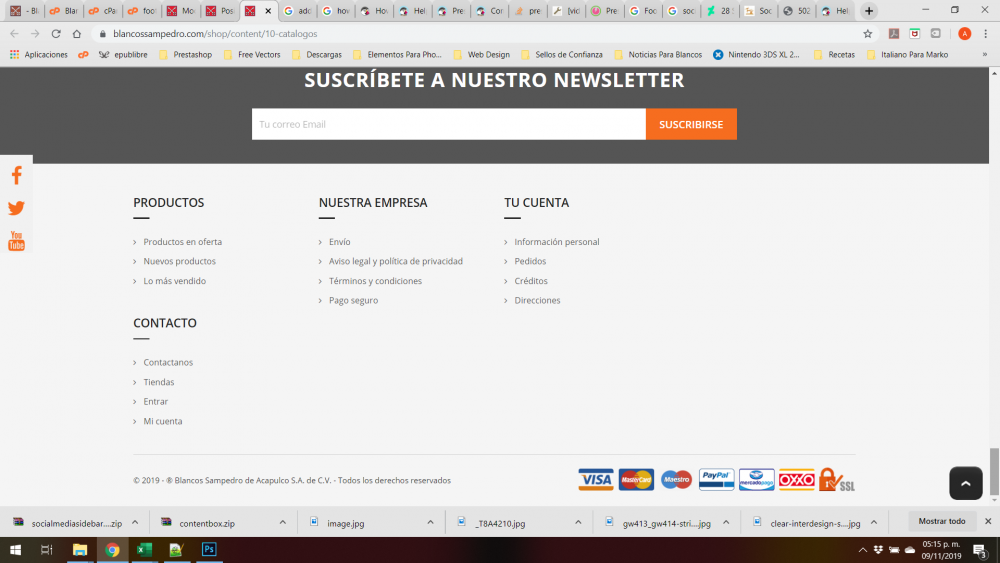Switch to Excel in the taskbar

[x=144, y=550]
